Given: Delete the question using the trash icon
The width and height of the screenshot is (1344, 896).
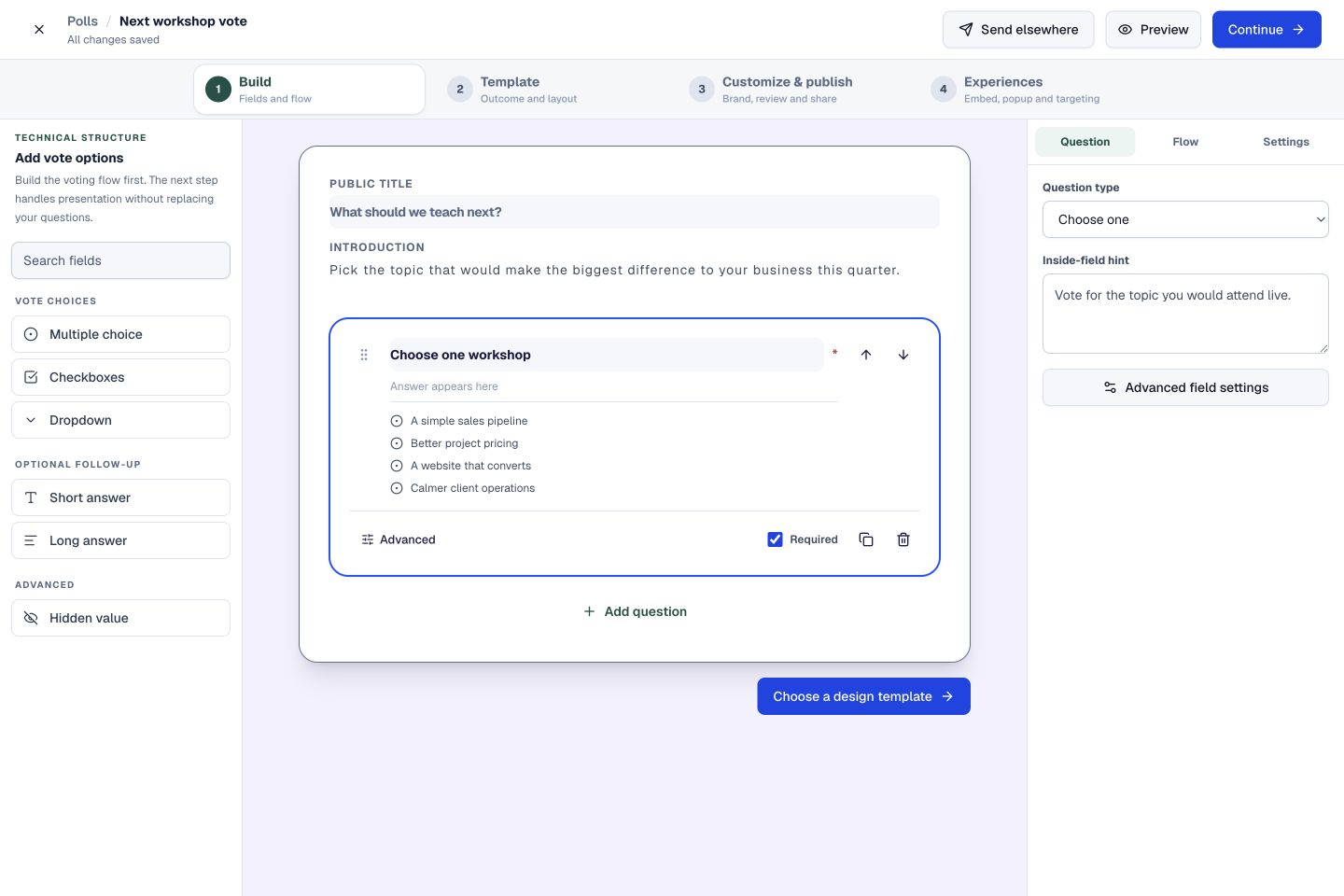Looking at the screenshot, I should pos(903,539).
